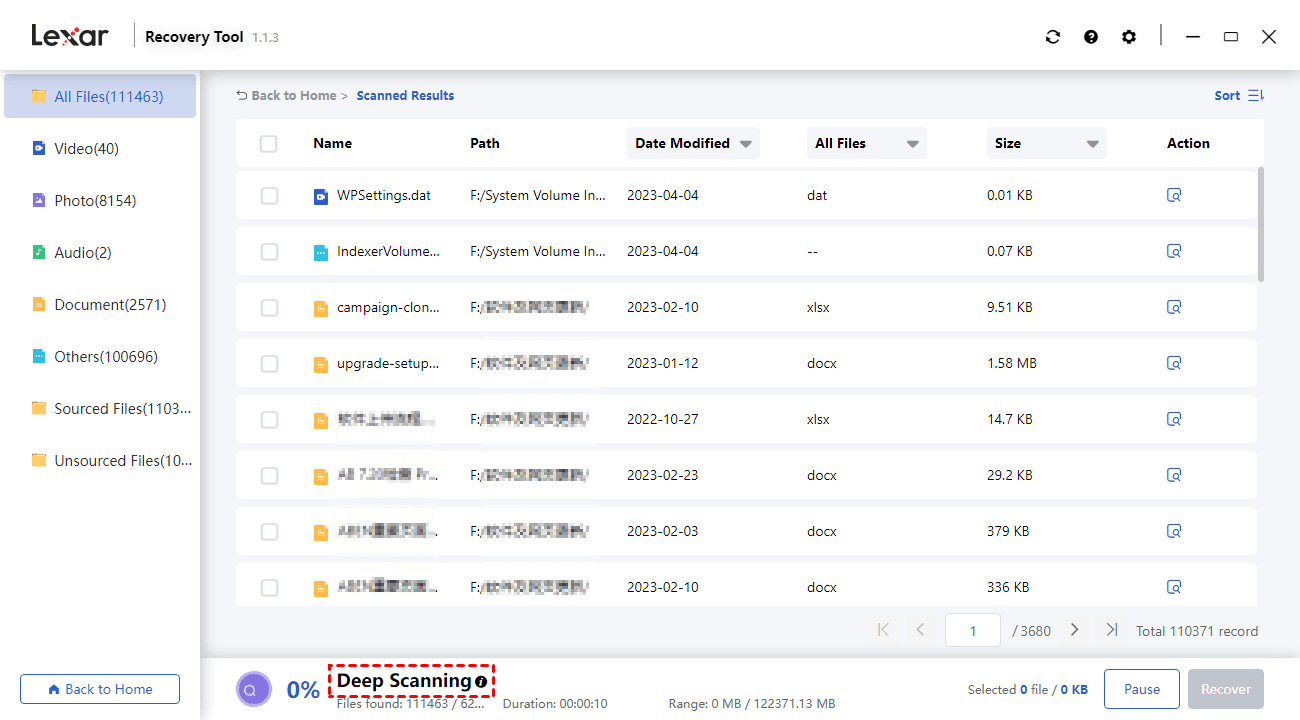The image size is (1300, 720).
Task: Click the page number input field
Action: pyautogui.click(x=972, y=631)
